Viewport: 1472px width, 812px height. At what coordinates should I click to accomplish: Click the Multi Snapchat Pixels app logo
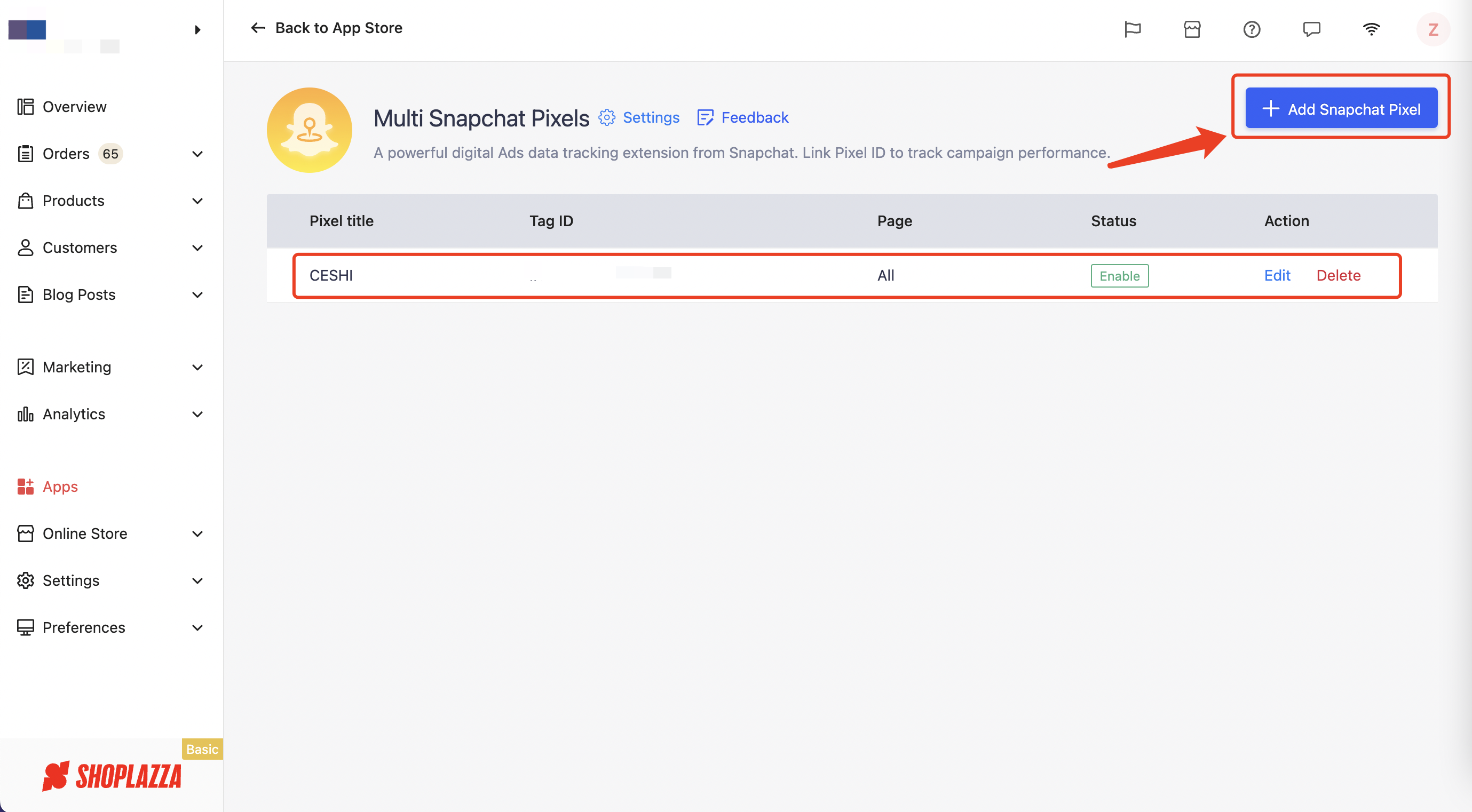(x=309, y=130)
